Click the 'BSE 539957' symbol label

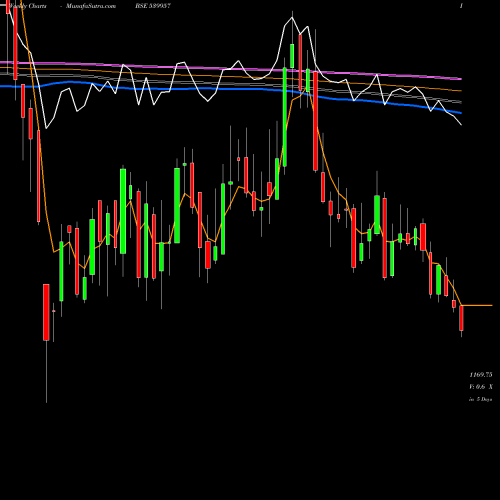153,6
